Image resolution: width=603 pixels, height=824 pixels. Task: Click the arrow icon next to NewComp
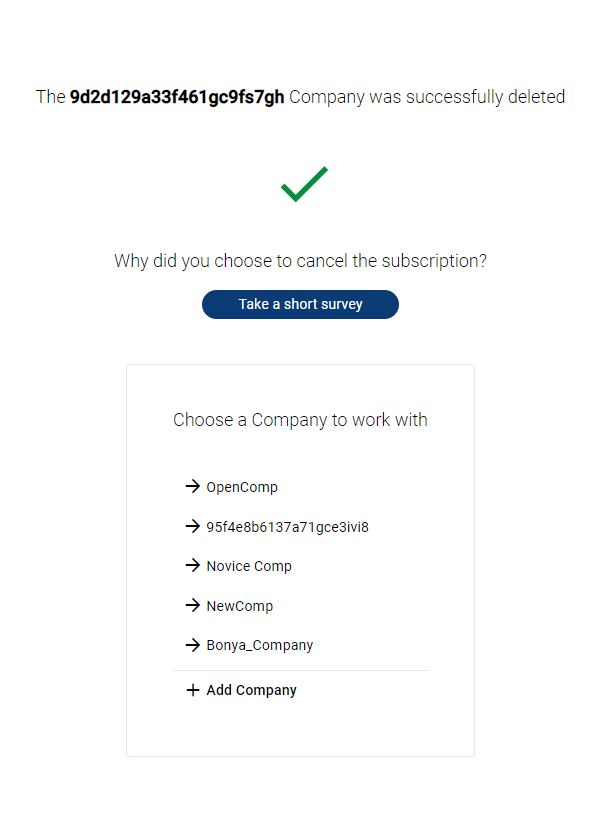(193, 606)
